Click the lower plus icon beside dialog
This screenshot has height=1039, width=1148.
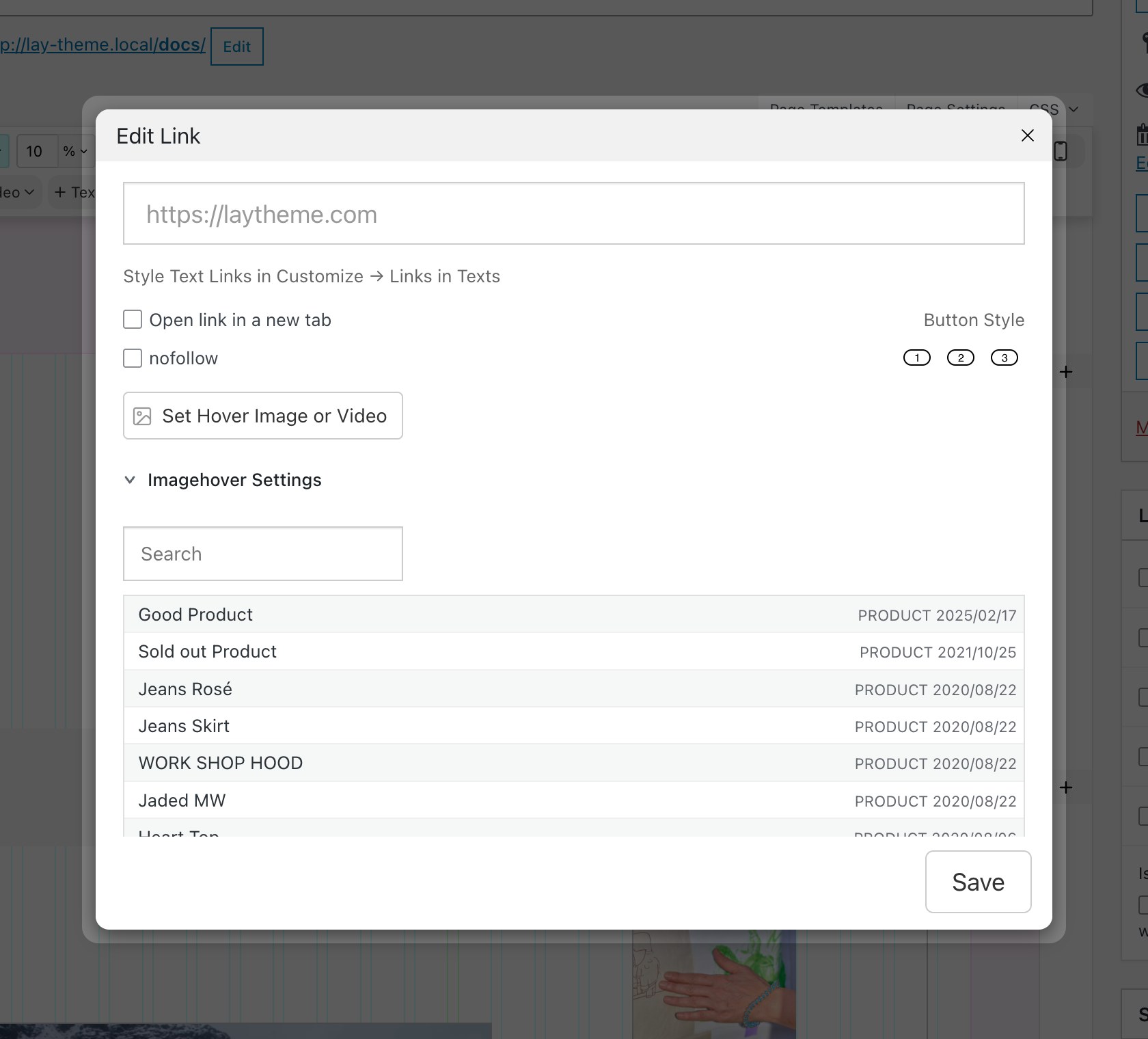pyautogui.click(x=1066, y=787)
